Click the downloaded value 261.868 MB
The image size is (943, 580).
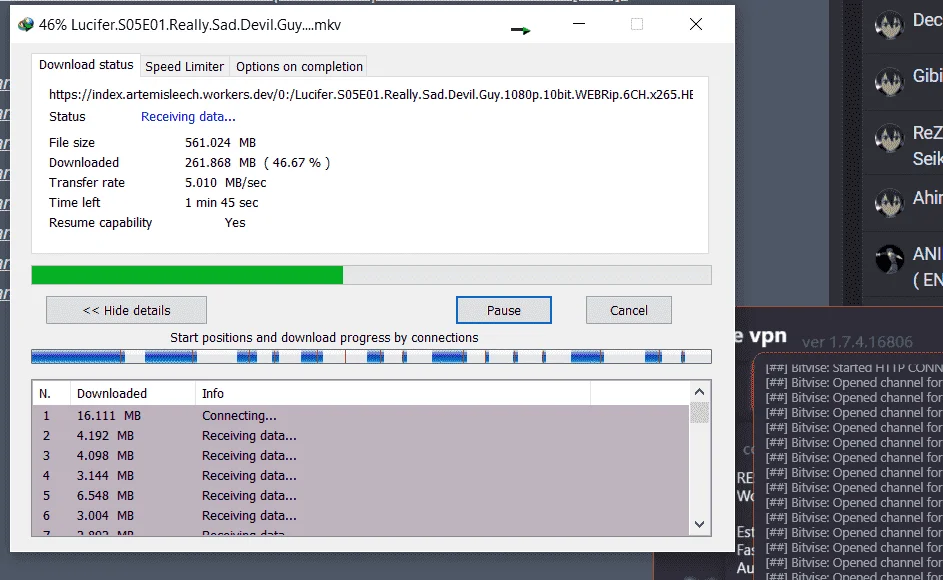click(220, 162)
